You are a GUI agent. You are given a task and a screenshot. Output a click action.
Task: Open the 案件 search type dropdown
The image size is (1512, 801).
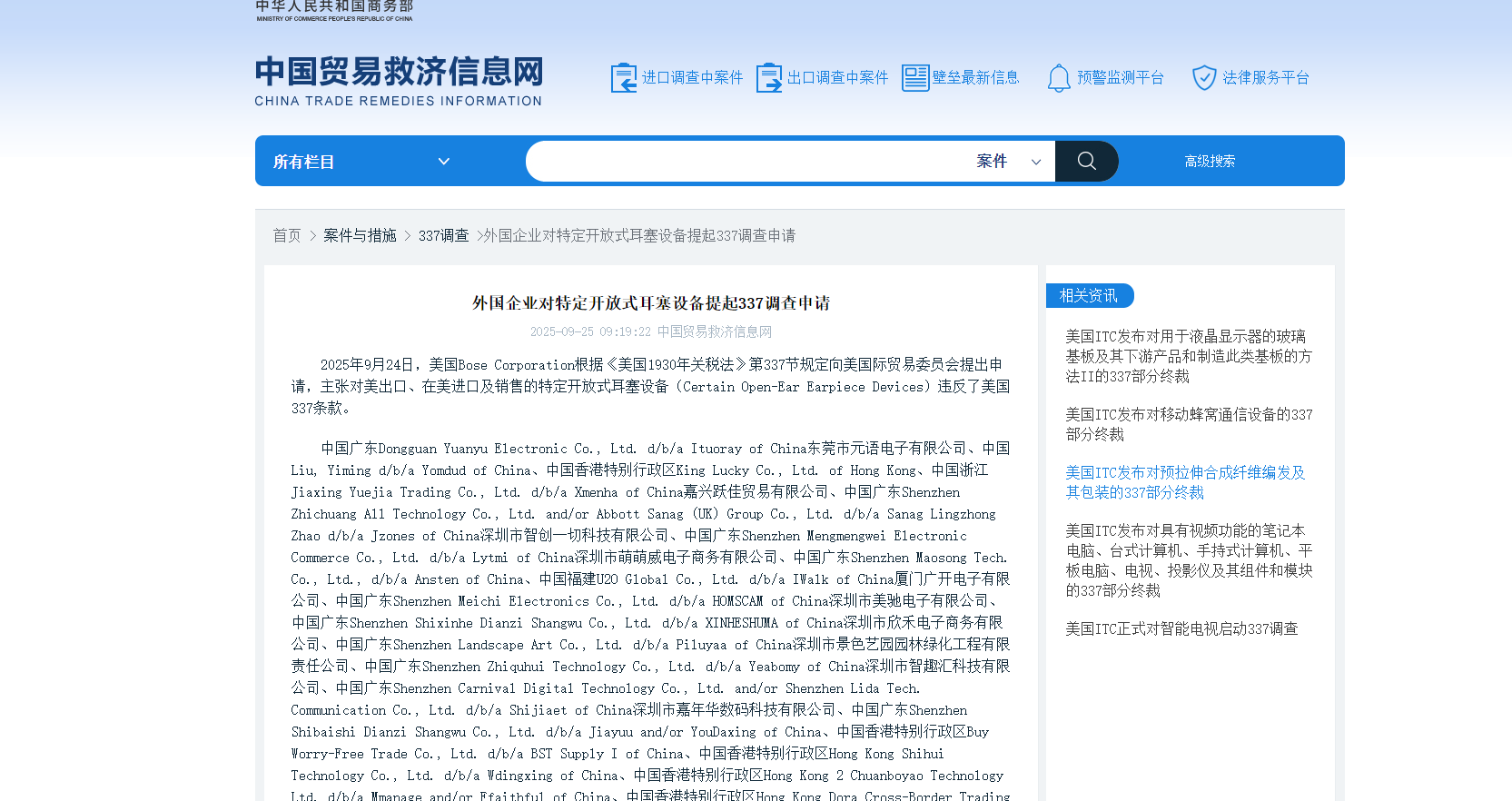click(x=1008, y=162)
